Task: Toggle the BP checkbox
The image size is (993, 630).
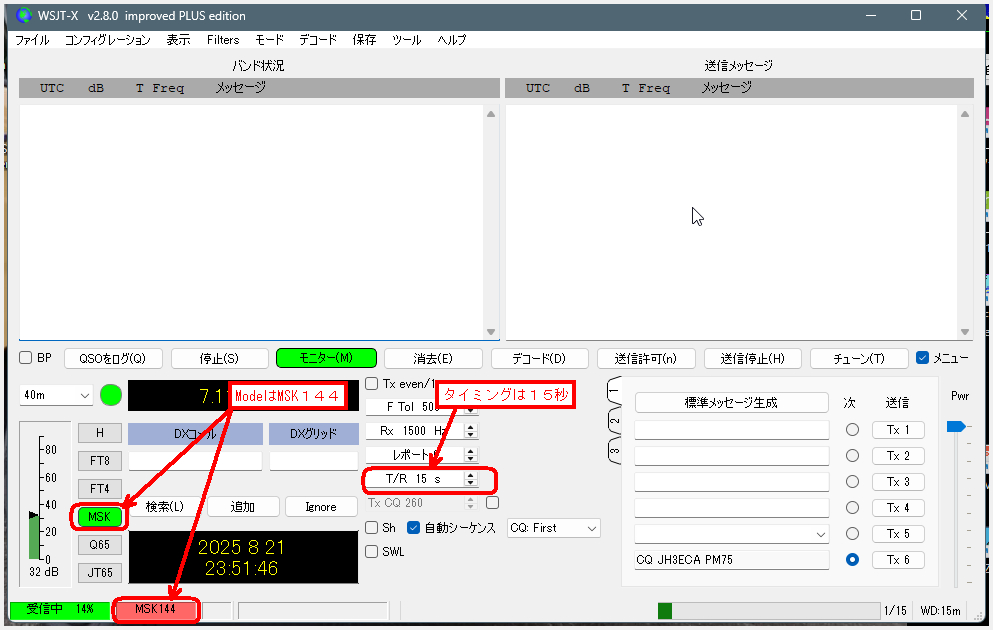Action: (x=26, y=358)
